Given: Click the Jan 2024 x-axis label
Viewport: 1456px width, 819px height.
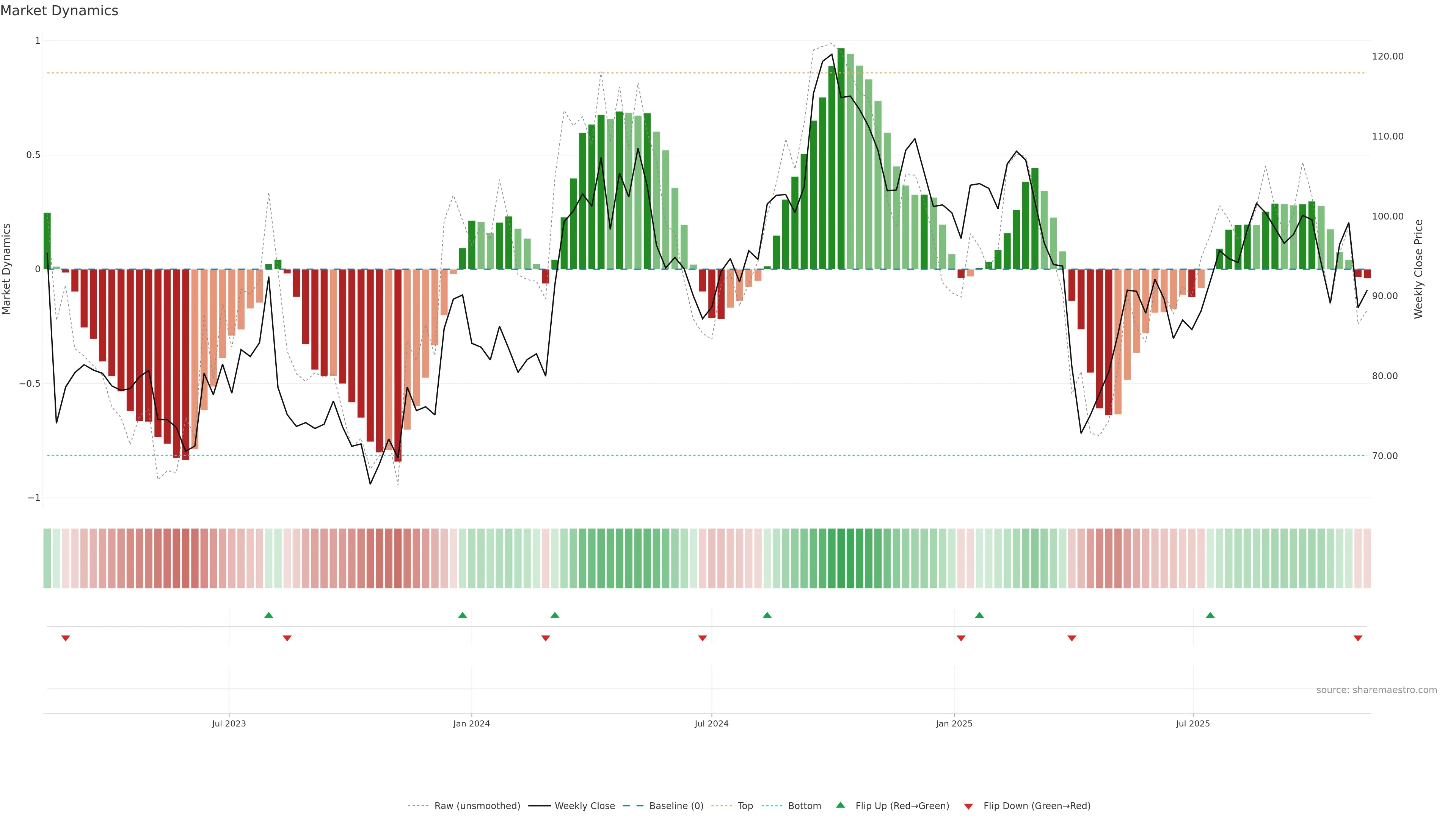Looking at the screenshot, I should [x=471, y=723].
